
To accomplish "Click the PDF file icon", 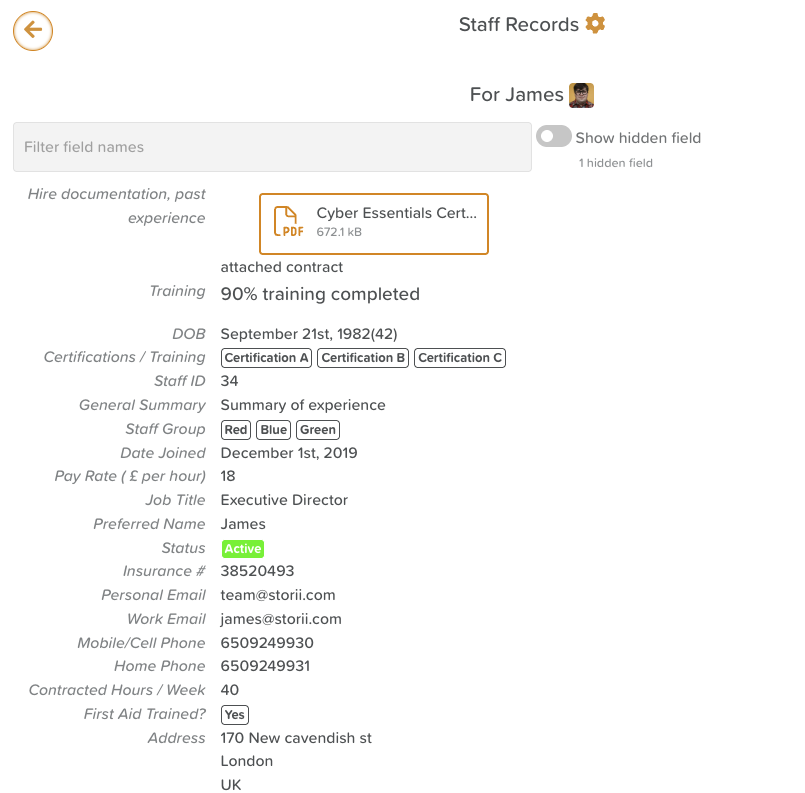I will 289,221.
